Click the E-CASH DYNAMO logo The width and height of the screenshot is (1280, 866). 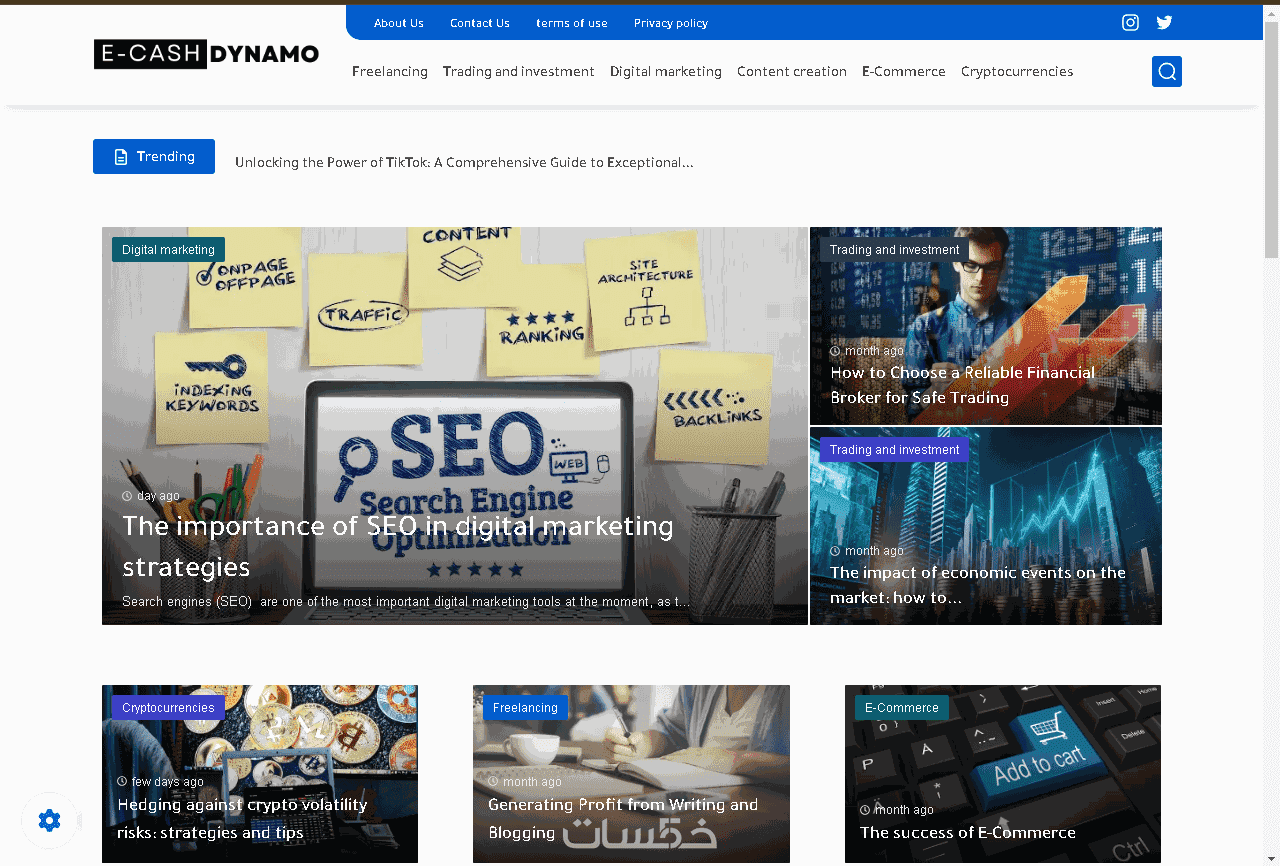[207, 54]
